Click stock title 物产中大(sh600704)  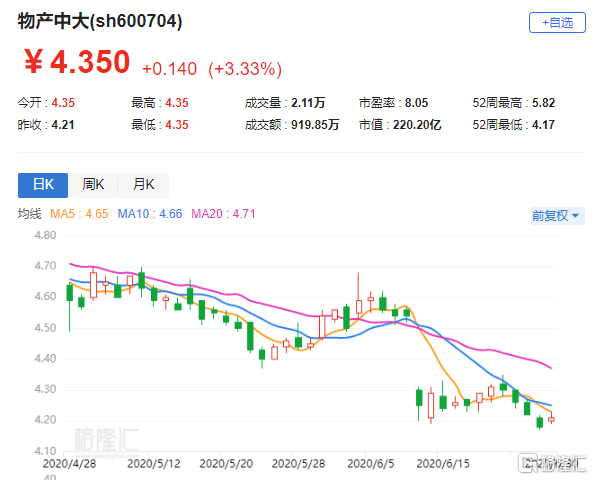(100, 21)
